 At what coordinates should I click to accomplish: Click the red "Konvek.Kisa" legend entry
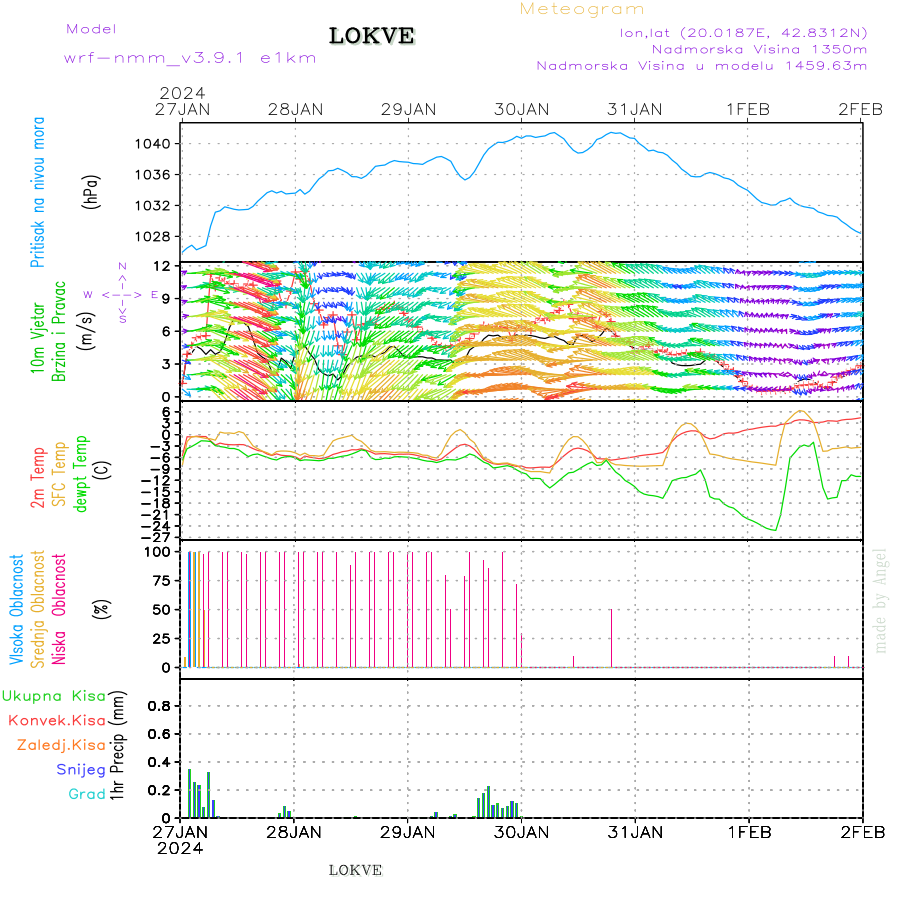(x=57, y=721)
